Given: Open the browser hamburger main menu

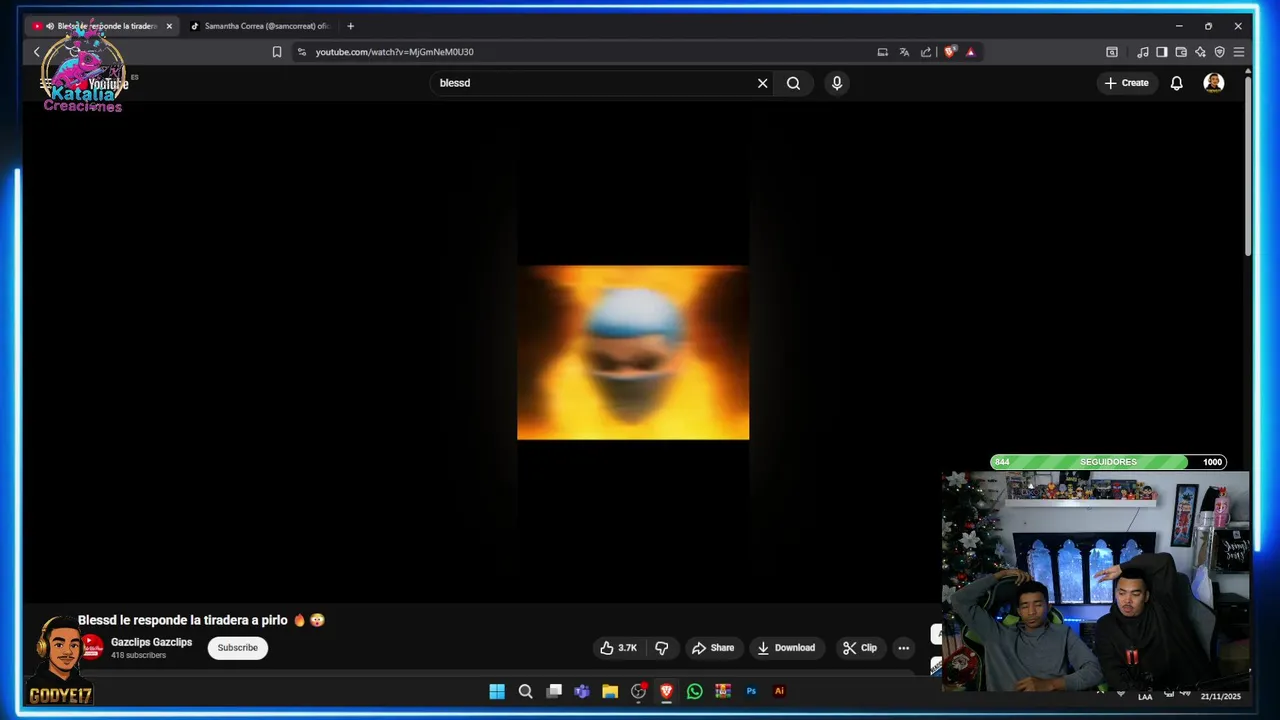Looking at the screenshot, I should [x=1238, y=52].
